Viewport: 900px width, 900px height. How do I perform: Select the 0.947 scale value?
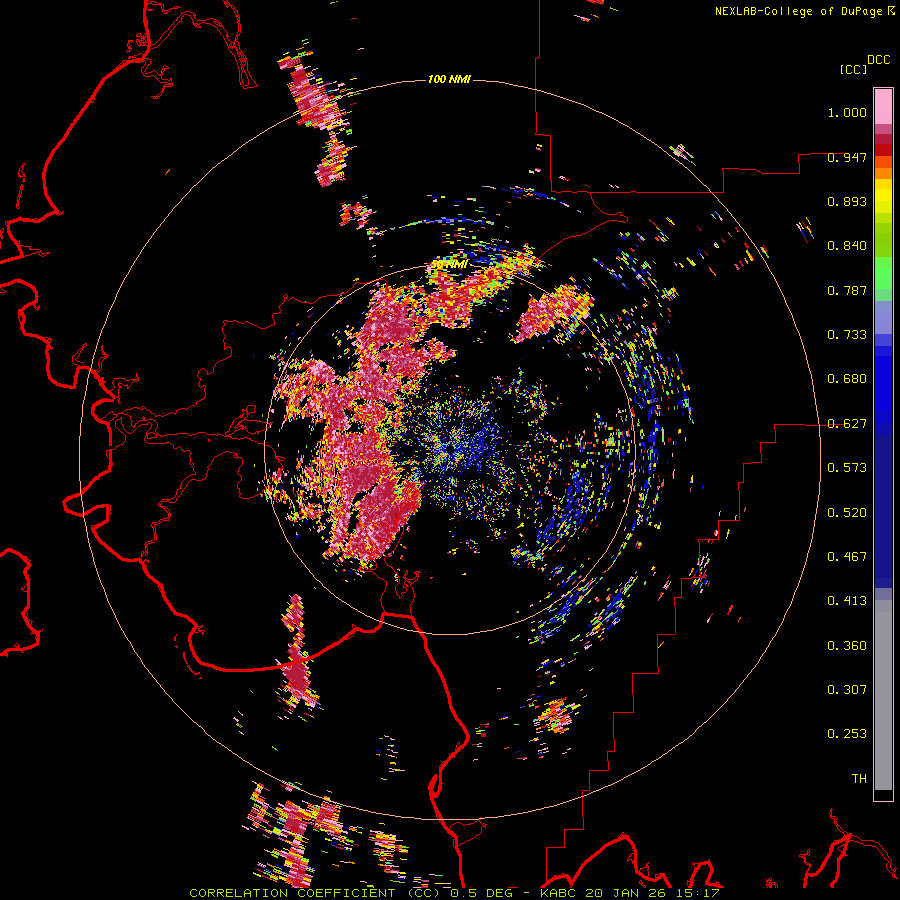(847, 157)
